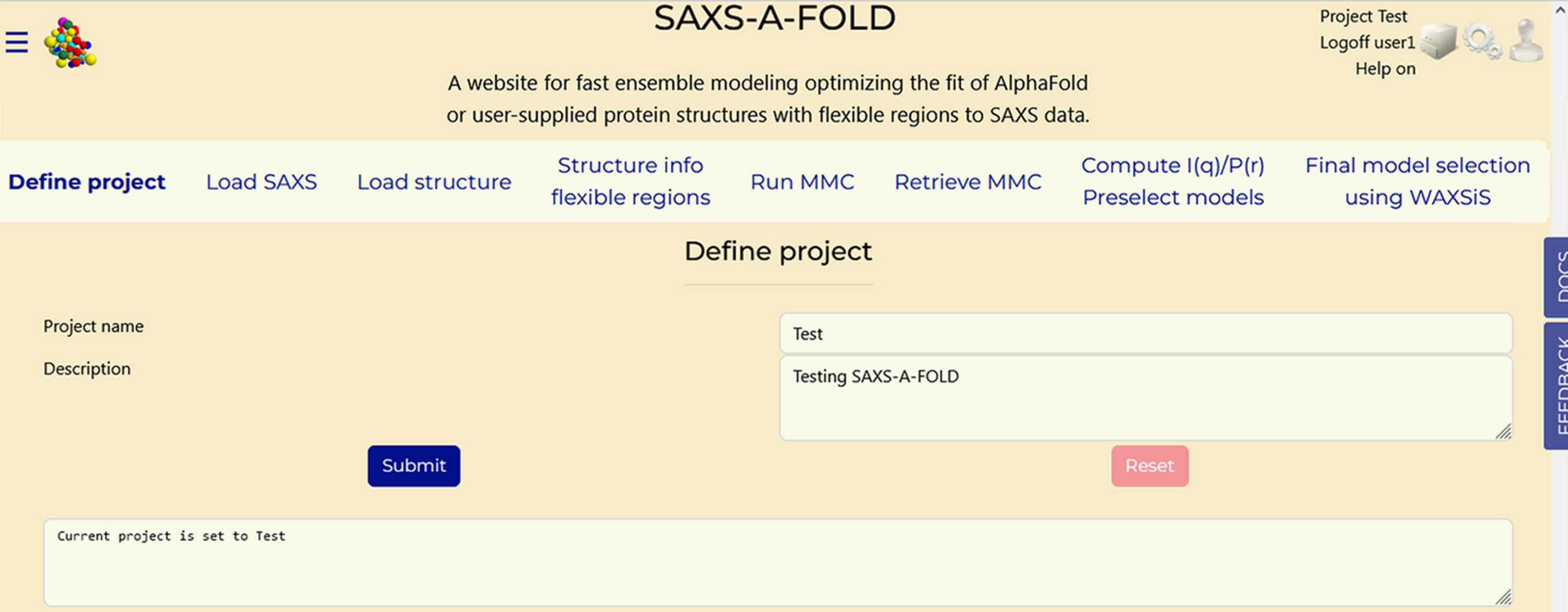
Task: Click the user profile icon
Action: point(1526,40)
